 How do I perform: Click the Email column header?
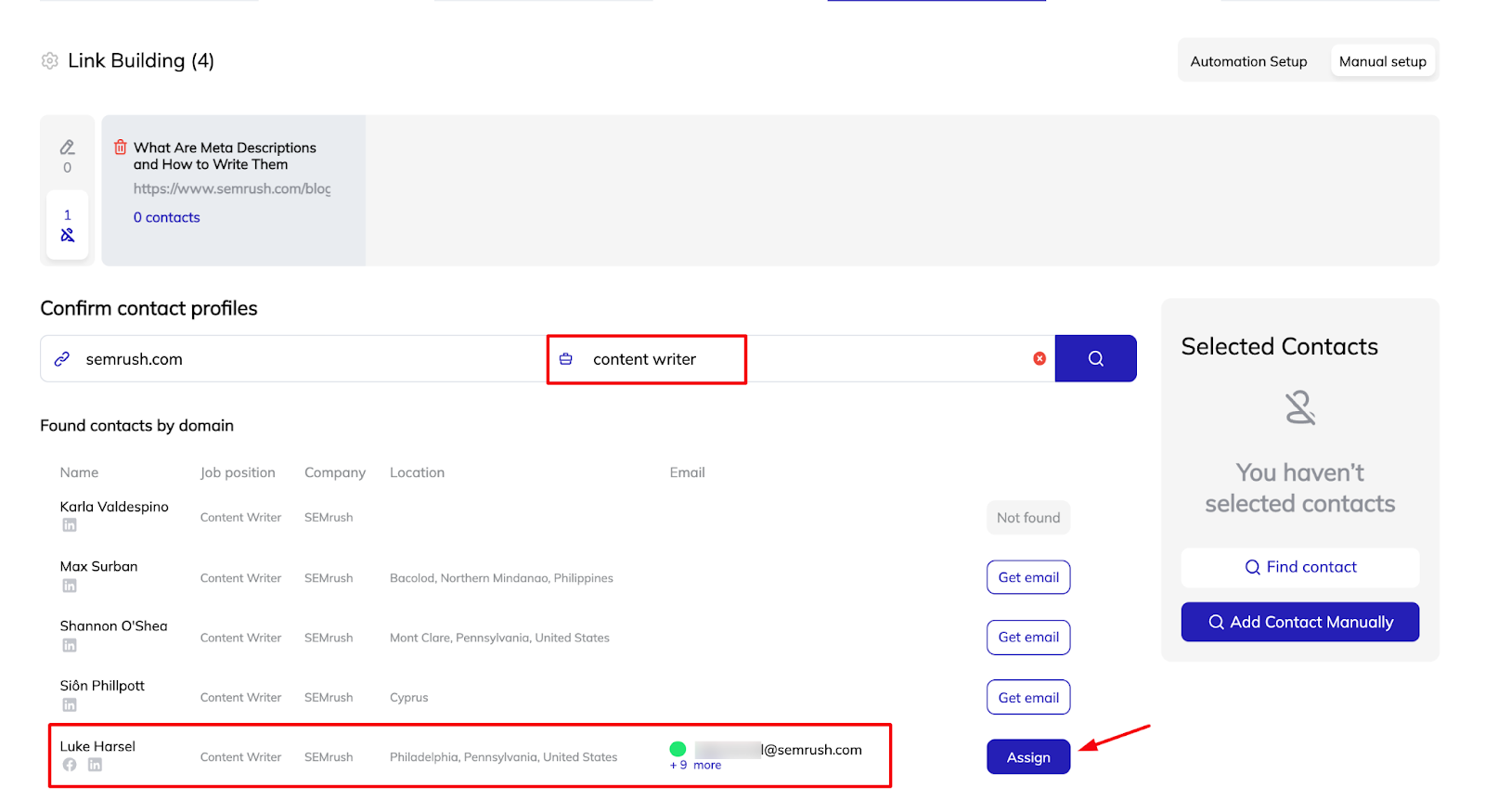point(688,472)
